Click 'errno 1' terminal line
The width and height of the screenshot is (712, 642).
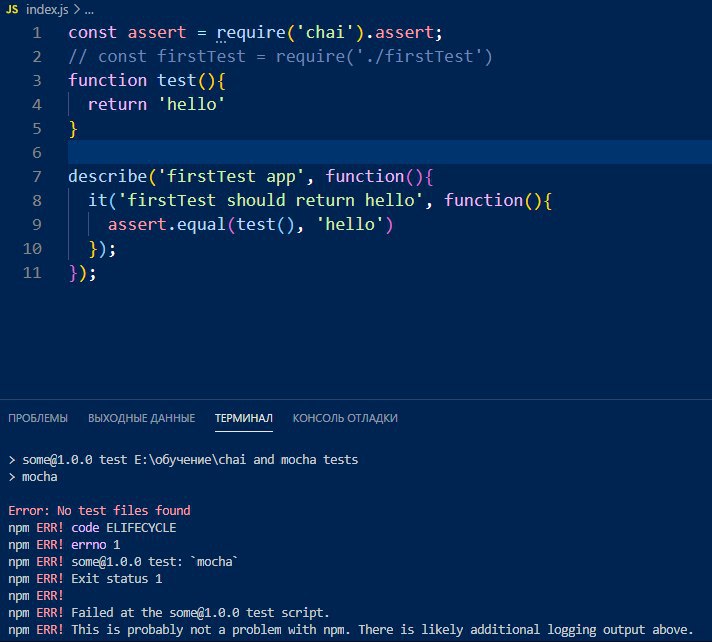pyautogui.click(x=95, y=545)
